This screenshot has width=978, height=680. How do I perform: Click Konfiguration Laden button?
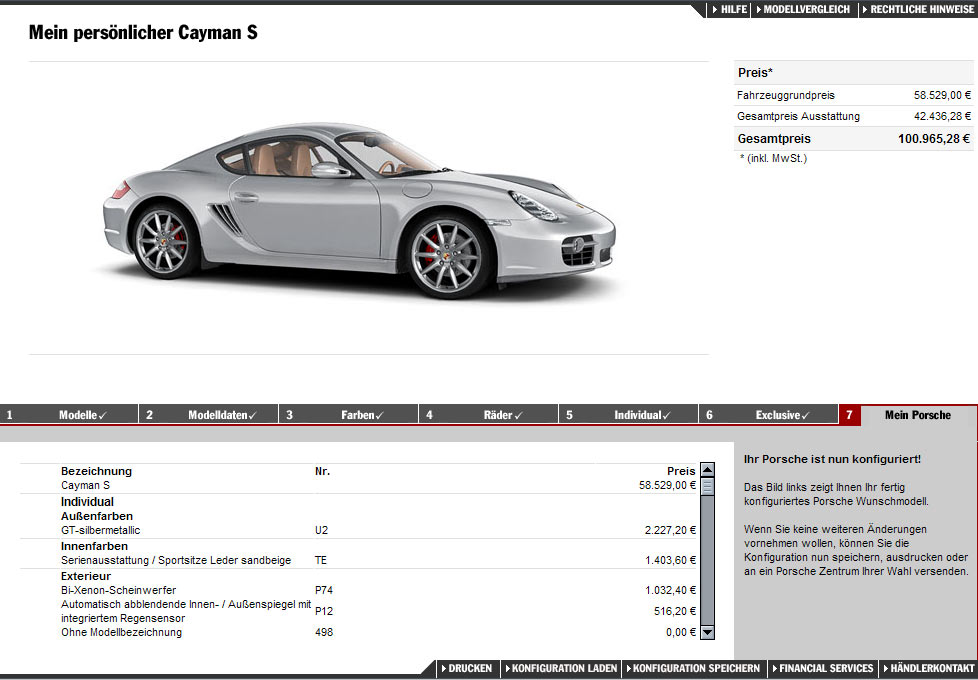[561, 668]
